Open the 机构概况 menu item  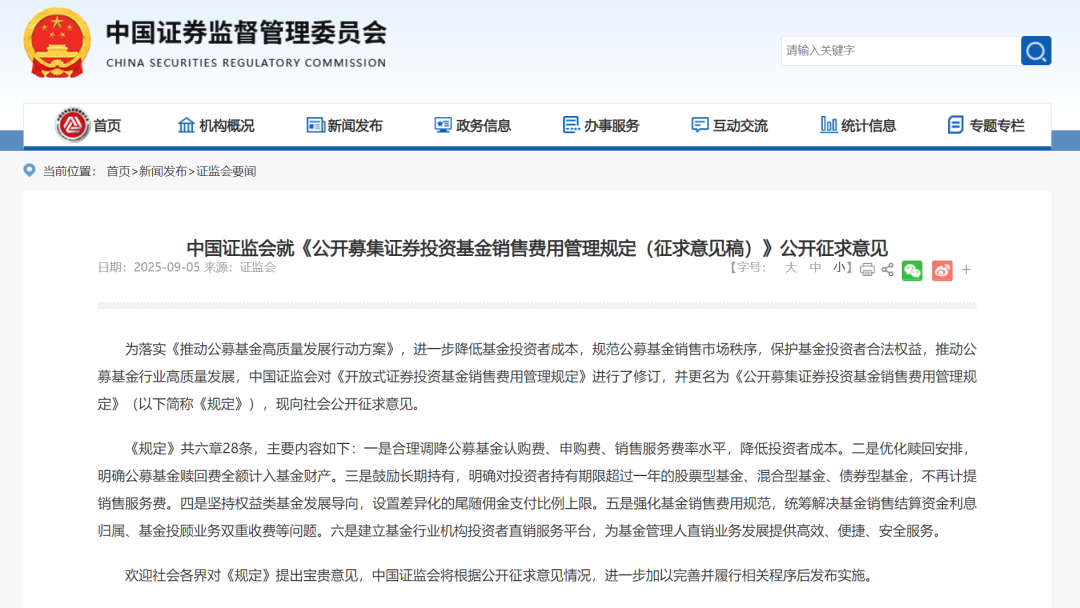[x=227, y=125]
